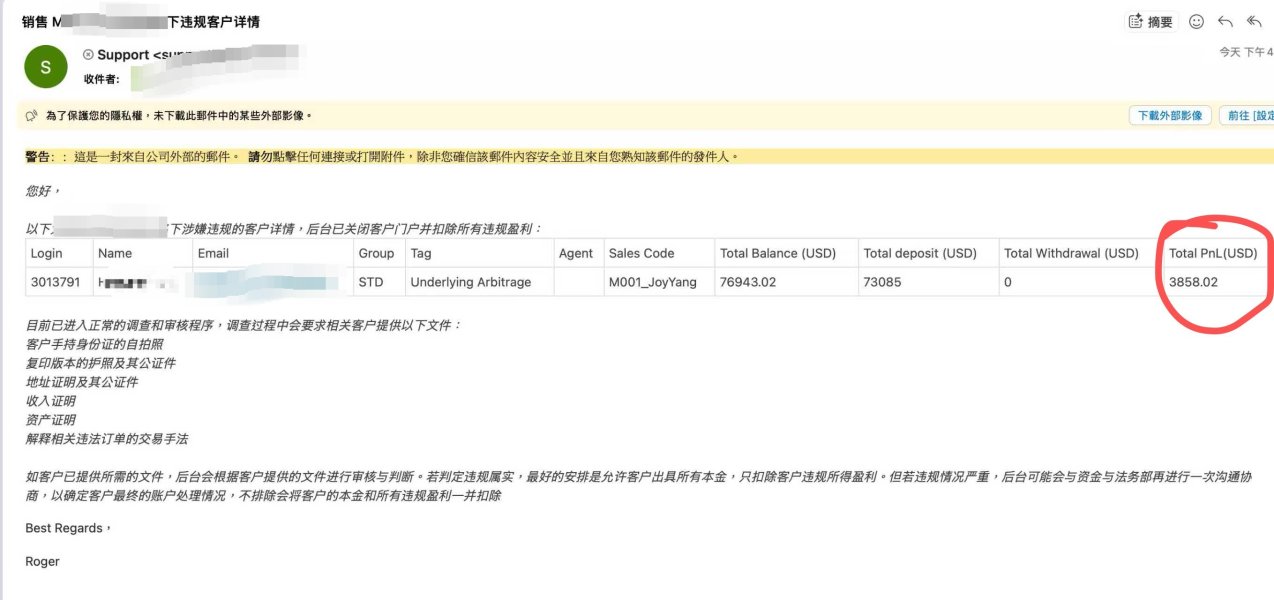Image resolution: width=1274 pixels, height=600 pixels.
Task: Select the STD group cell
Action: (x=371, y=282)
